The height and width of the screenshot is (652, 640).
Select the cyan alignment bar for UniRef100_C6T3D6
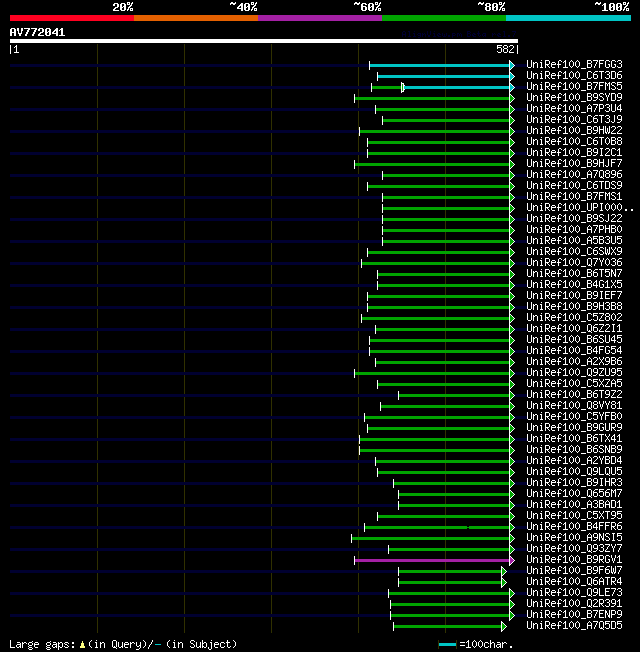point(443,77)
